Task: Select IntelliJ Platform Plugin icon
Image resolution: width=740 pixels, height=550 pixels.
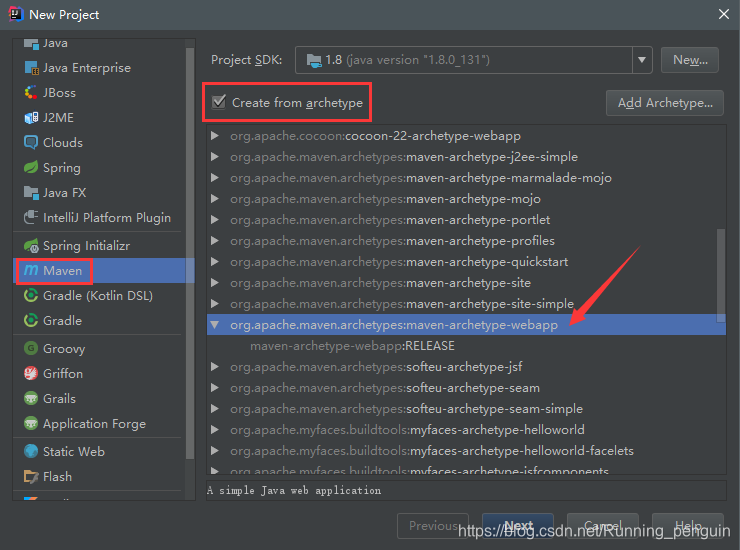Action: [31, 218]
